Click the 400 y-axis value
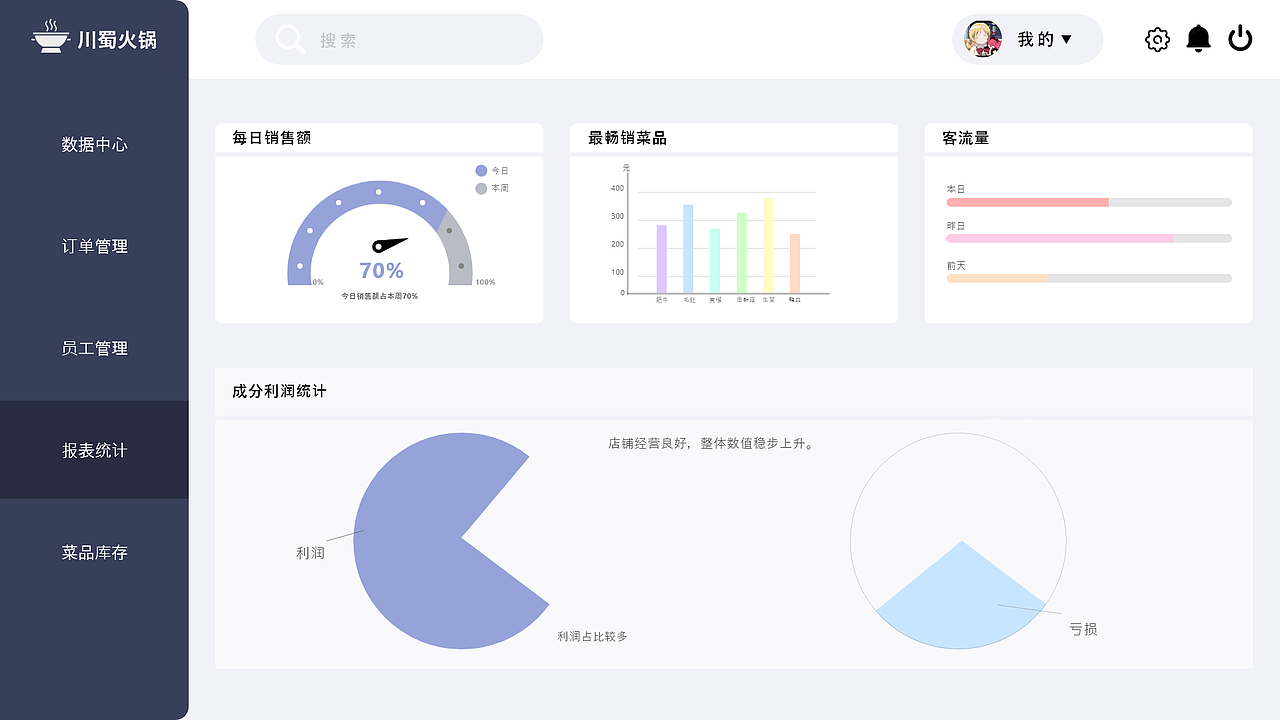This screenshot has width=1280, height=720. (x=617, y=188)
